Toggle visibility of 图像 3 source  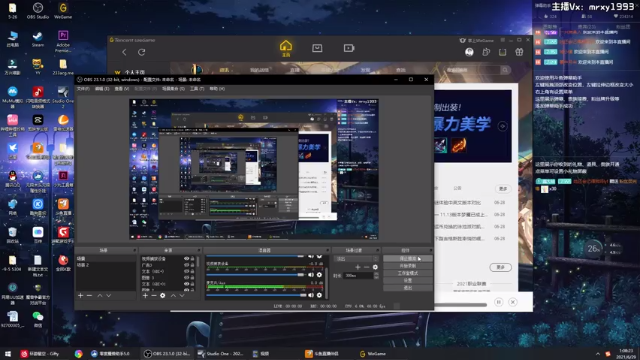pyautogui.click(x=187, y=278)
